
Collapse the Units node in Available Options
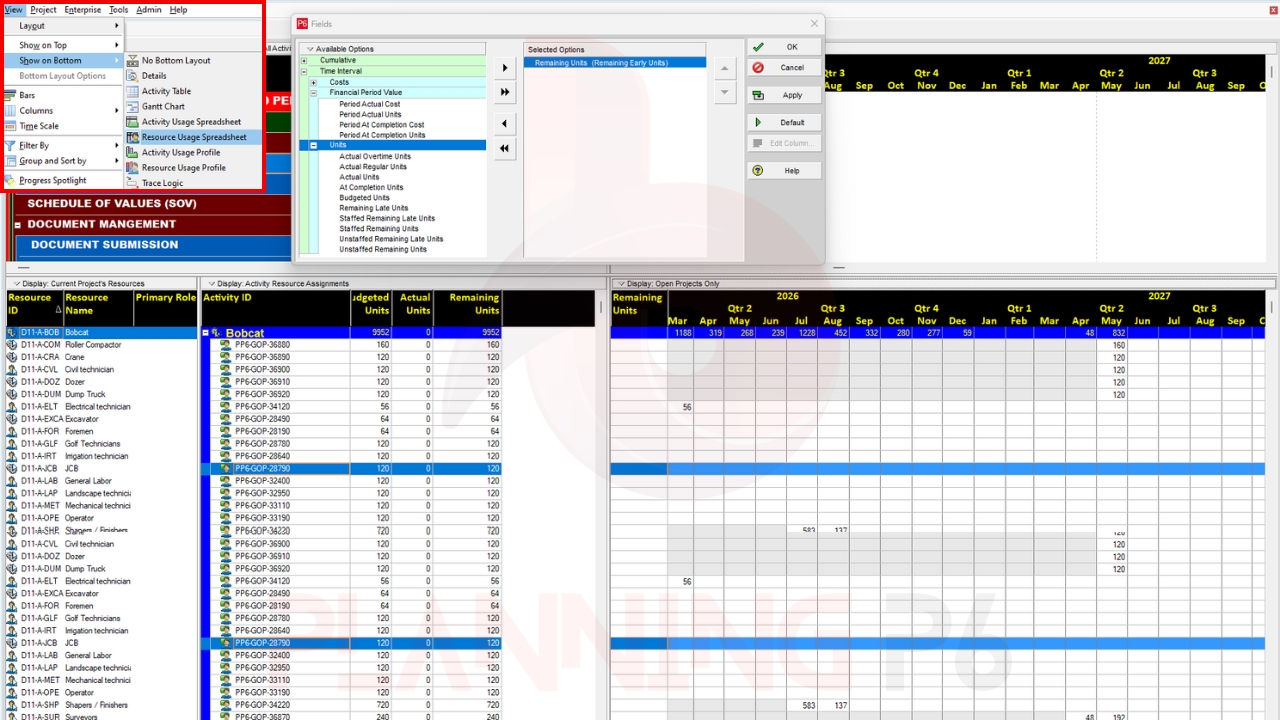313,146
